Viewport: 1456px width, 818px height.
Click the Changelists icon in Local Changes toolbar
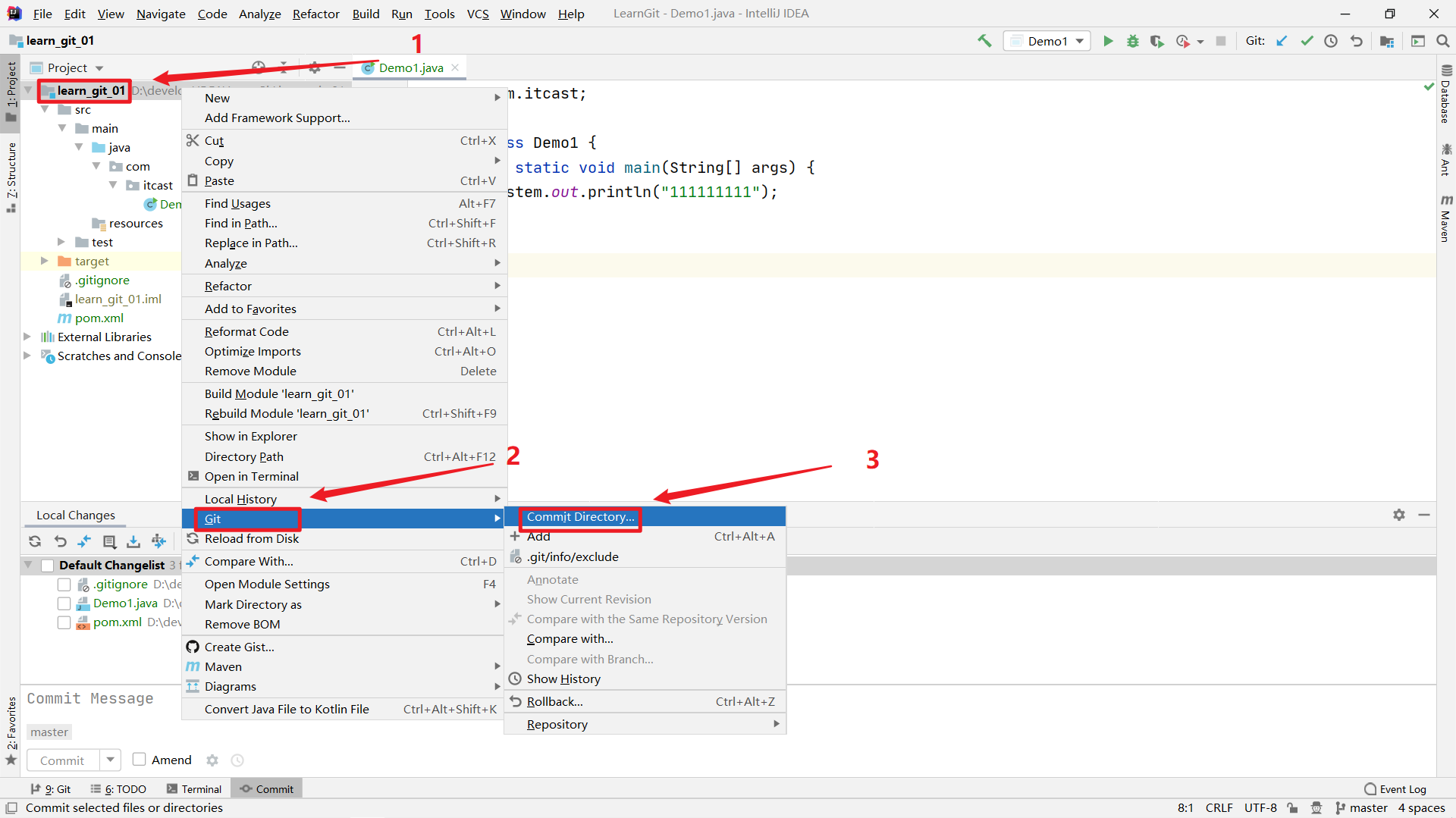[109, 541]
